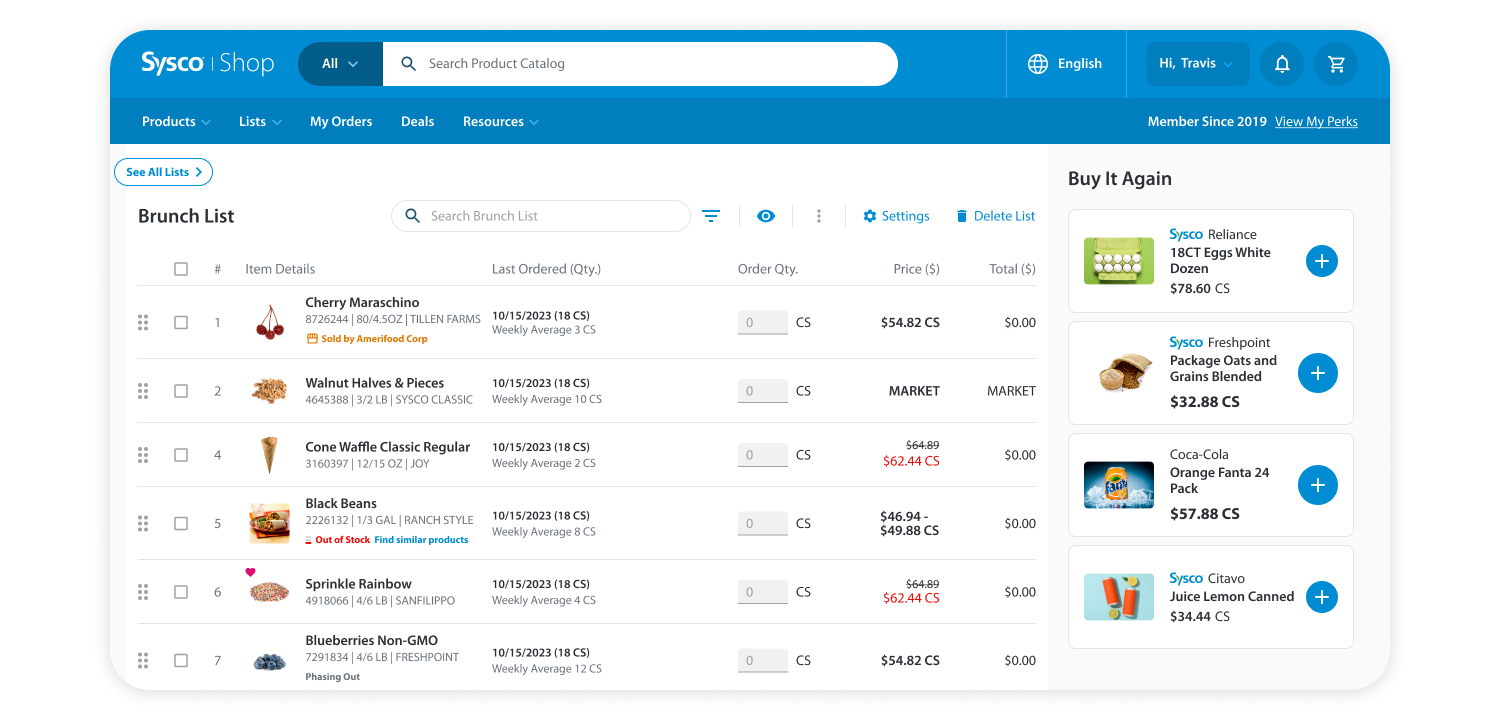Grab the drag handle for Cone Waffle Classic Regular
Image resolution: width=1500 pixels, height=720 pixels.
coord(143,455)
